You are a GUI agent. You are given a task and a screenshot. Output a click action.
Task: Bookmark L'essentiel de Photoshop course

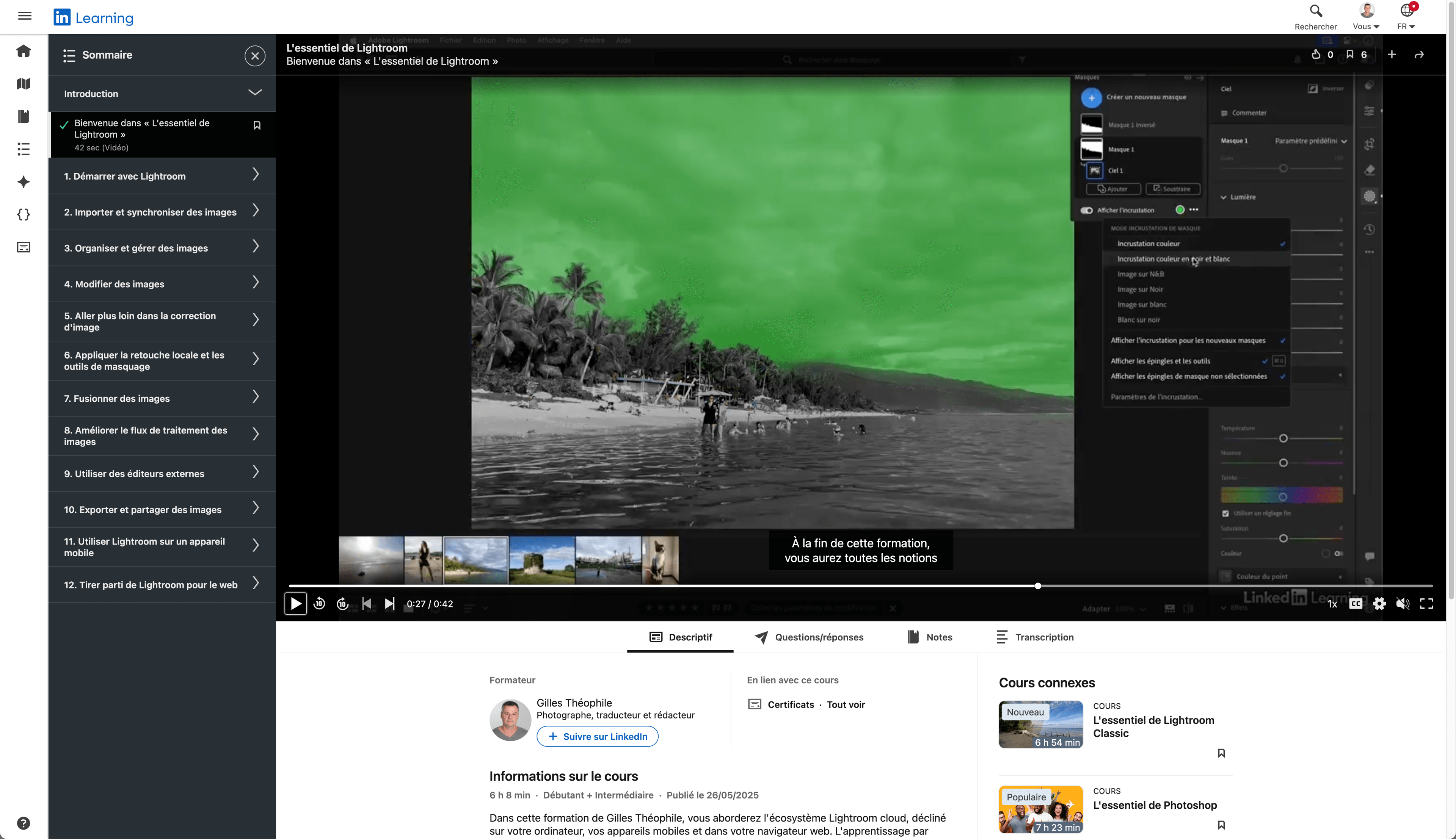pos(1221,825)
